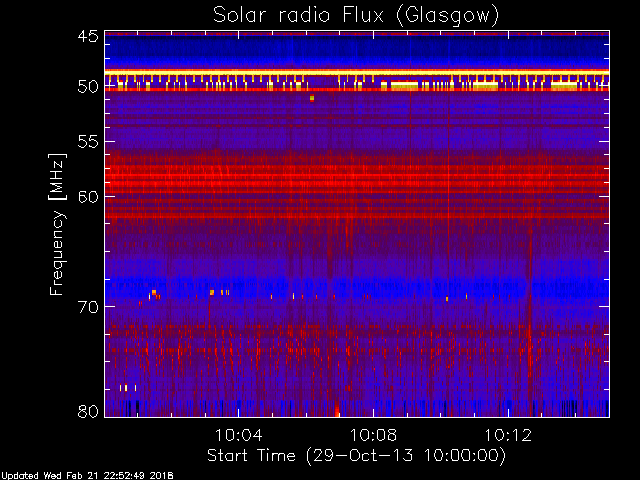Select the 80 MHz frequency axis label
The image size is (640, 480).
coord(88,411)
